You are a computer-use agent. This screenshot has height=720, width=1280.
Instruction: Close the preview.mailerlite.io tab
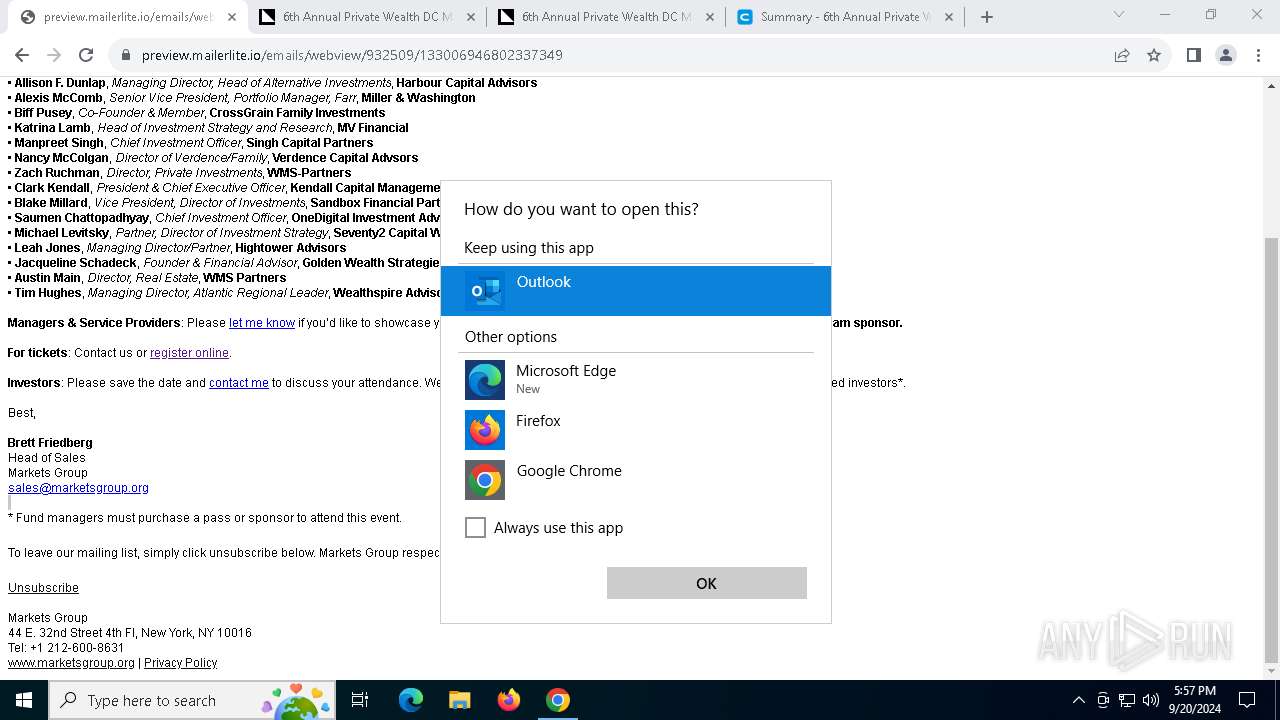(x=231, y=17)
